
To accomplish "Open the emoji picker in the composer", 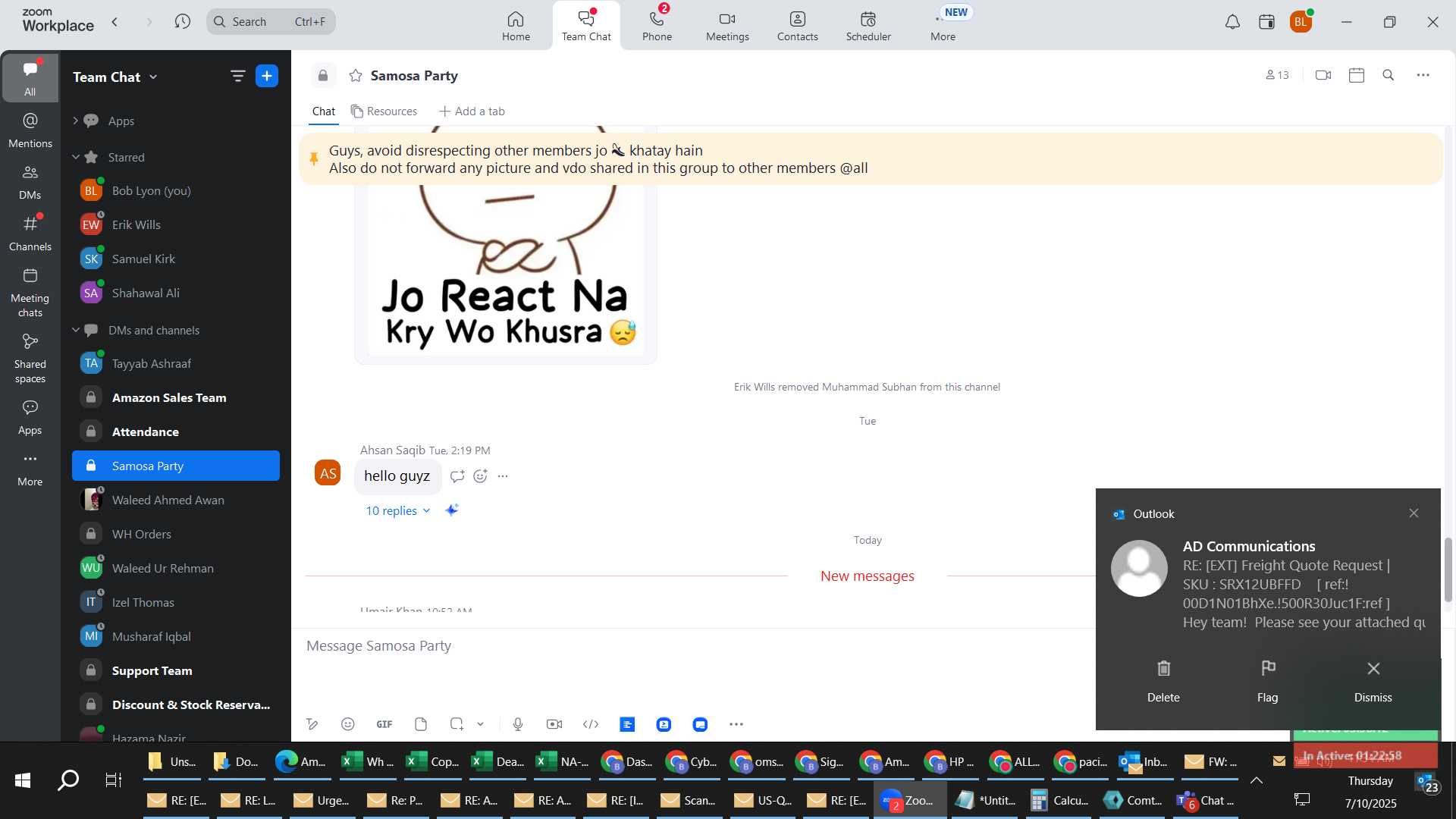I will (348, 724).
